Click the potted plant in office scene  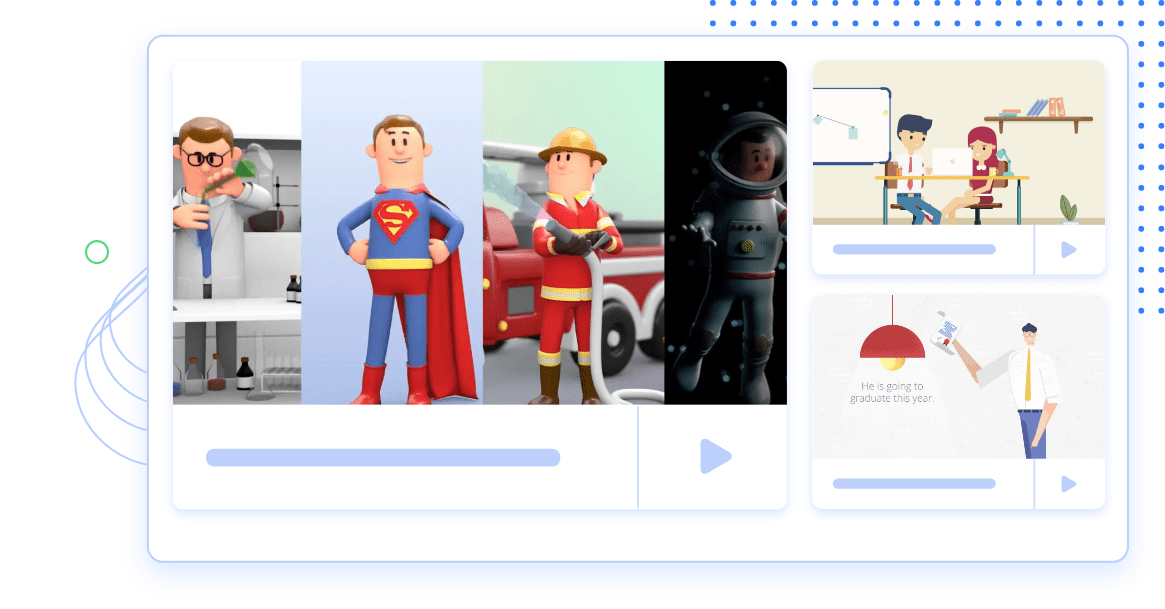[x=1069, y=207]
